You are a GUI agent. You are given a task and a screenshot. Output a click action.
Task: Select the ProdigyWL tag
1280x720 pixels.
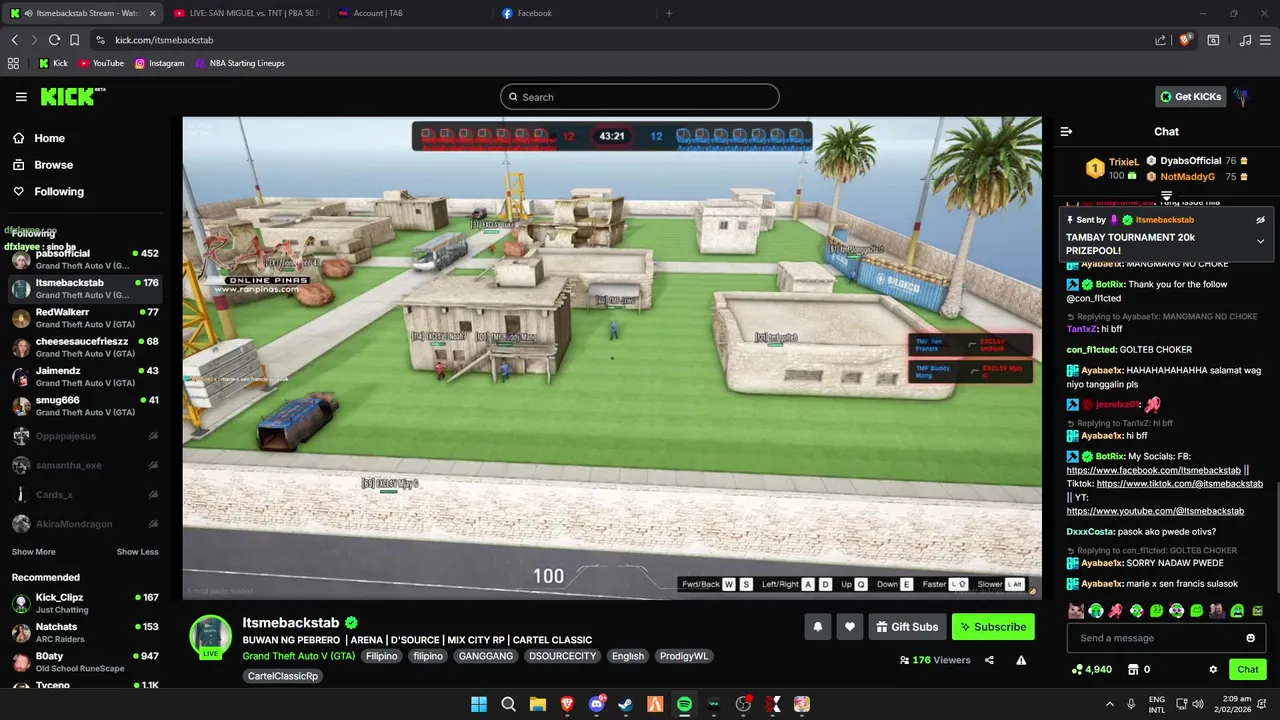[x=684, y=656]
